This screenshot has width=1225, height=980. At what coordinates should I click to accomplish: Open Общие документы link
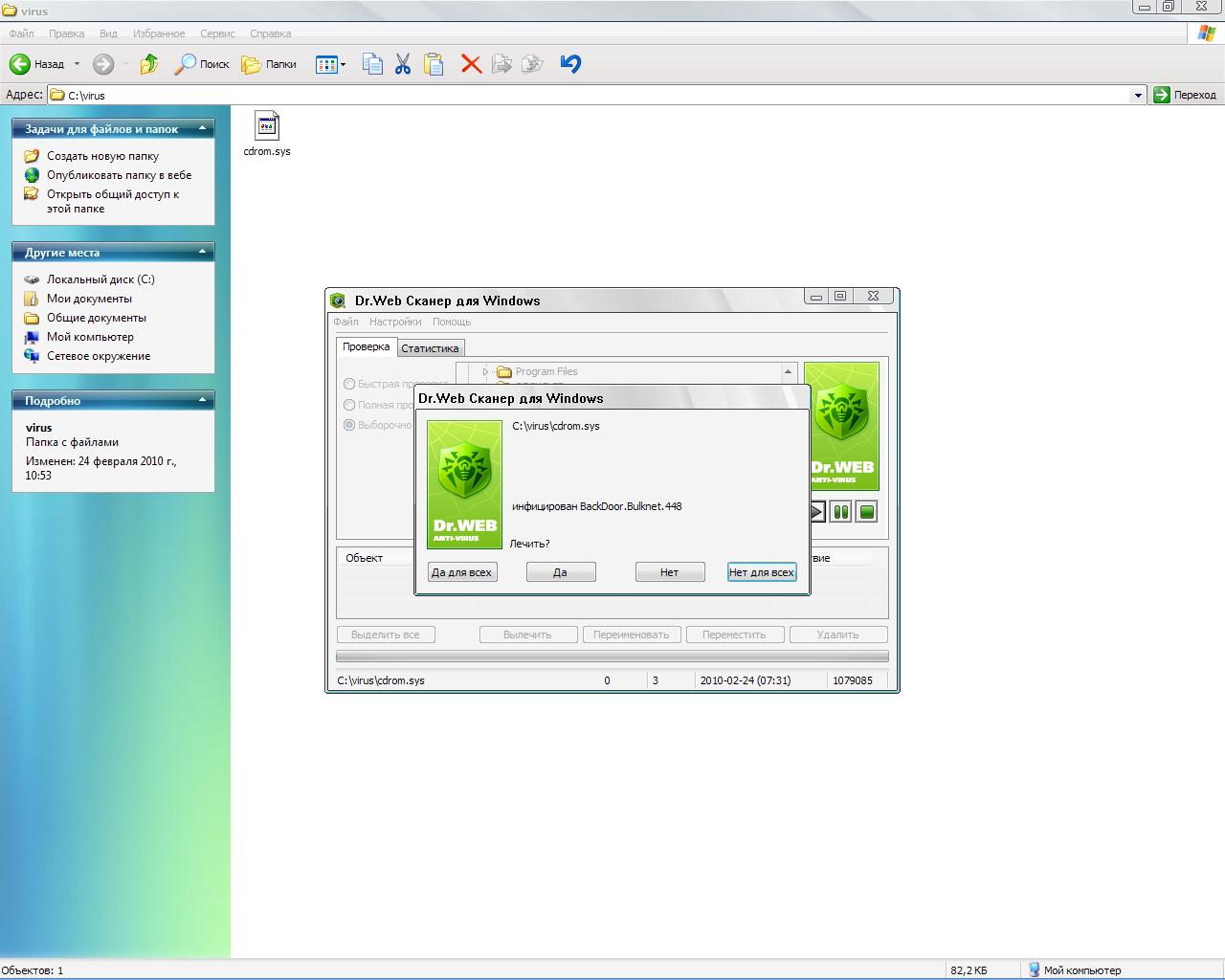pyautogui.click(x=97, y=318)
